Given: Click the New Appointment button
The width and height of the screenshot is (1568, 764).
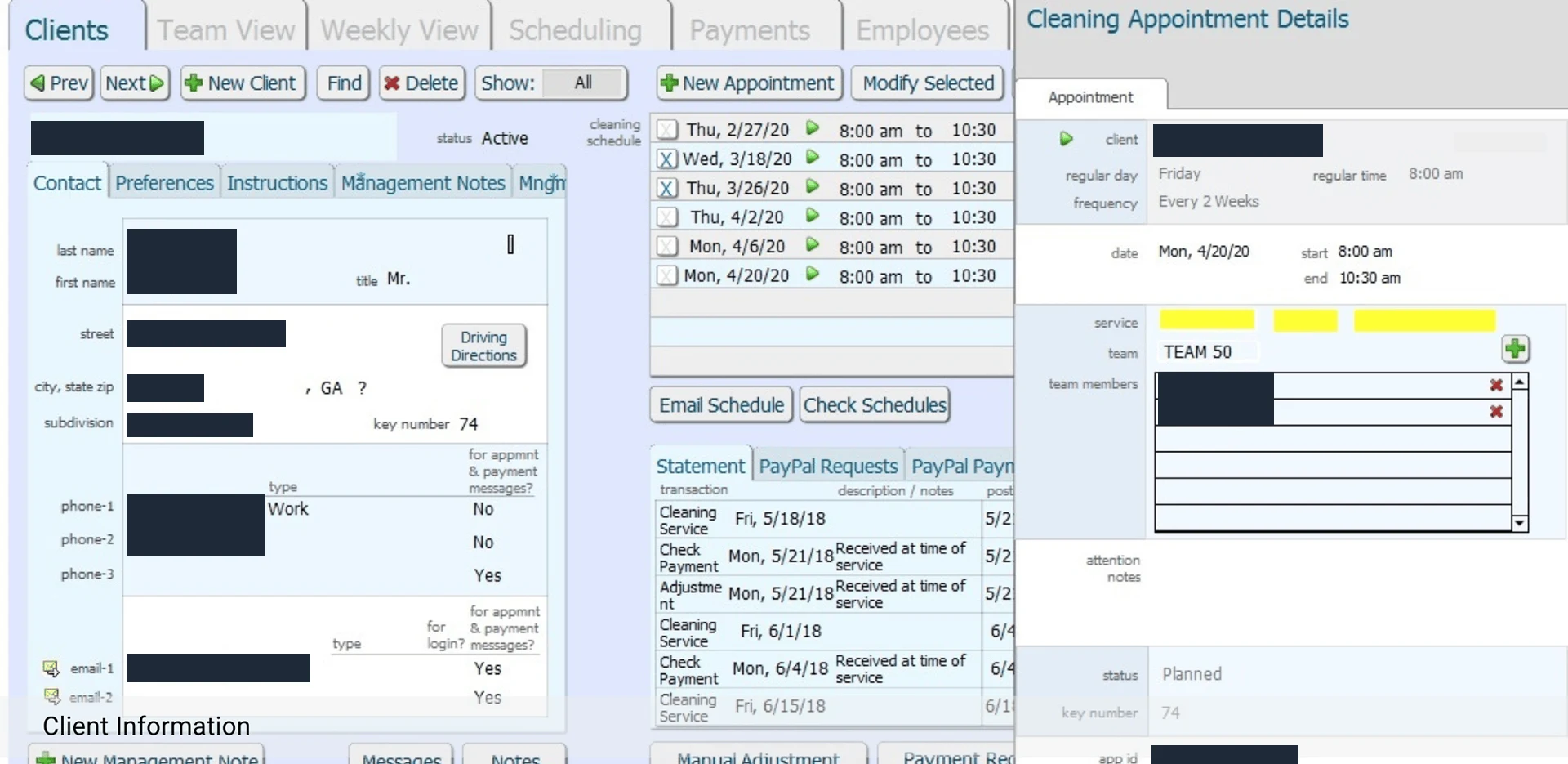Looking at the screenshot, I should tap(749, 83).
